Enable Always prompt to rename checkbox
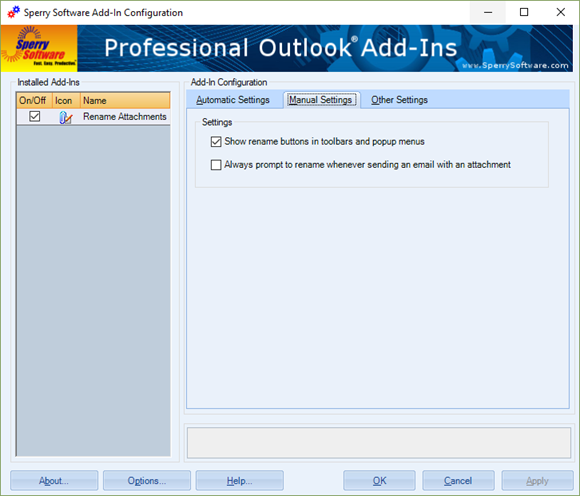580x496 pixels. pyautogui.click(x=216, y=165)
